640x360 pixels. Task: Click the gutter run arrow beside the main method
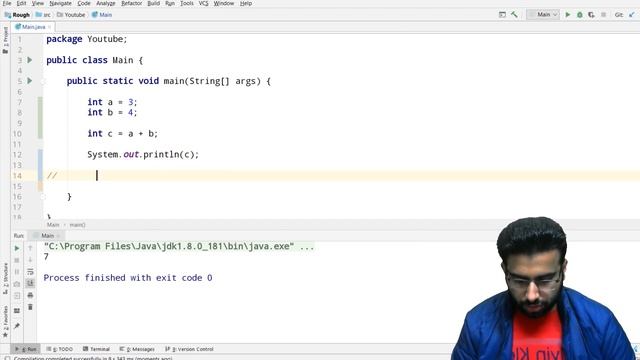[x=30, y=81]
